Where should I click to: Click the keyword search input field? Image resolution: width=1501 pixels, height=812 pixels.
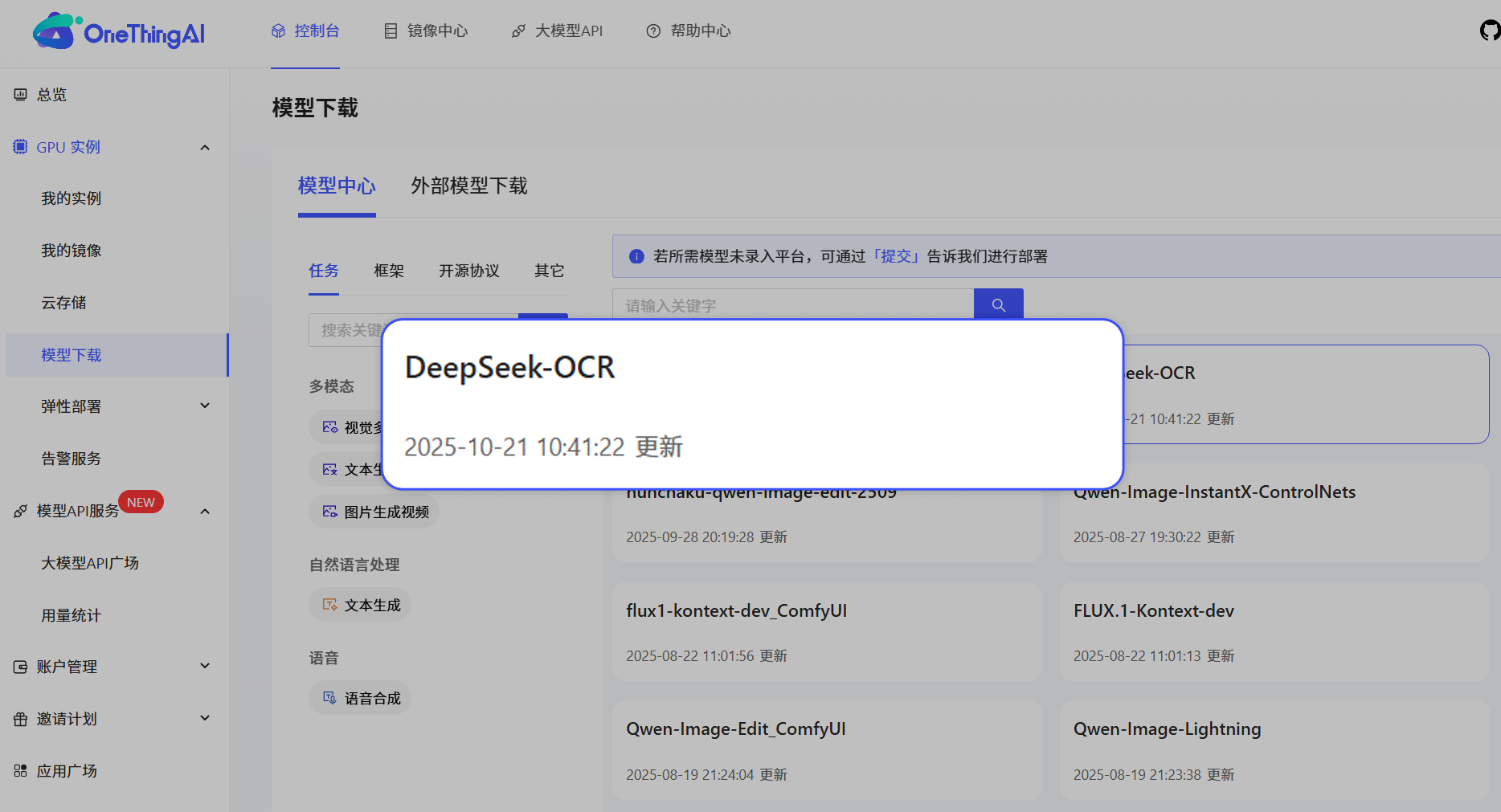pos(792,305)
